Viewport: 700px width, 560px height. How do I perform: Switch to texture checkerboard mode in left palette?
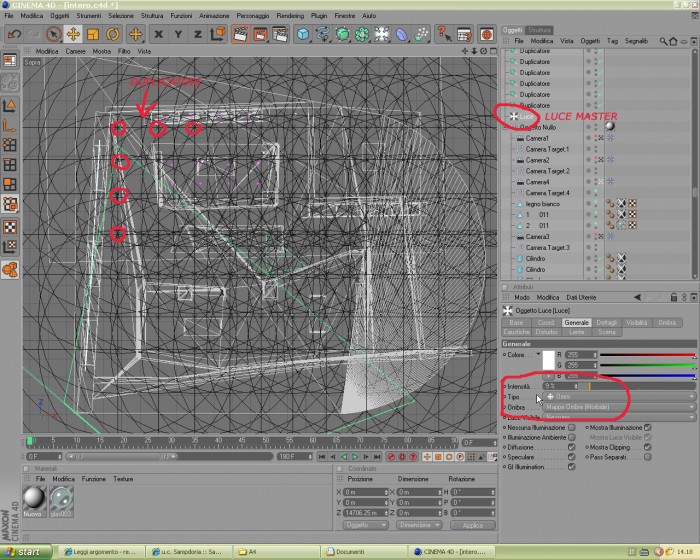click(10, 227)
